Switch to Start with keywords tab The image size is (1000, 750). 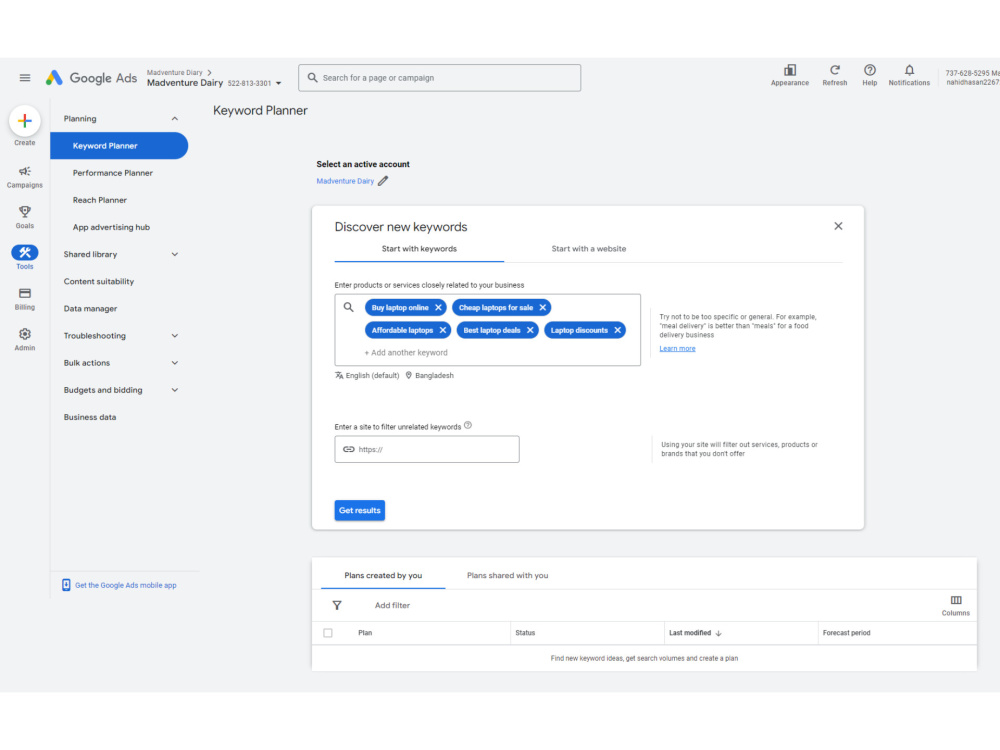(419, 249)
